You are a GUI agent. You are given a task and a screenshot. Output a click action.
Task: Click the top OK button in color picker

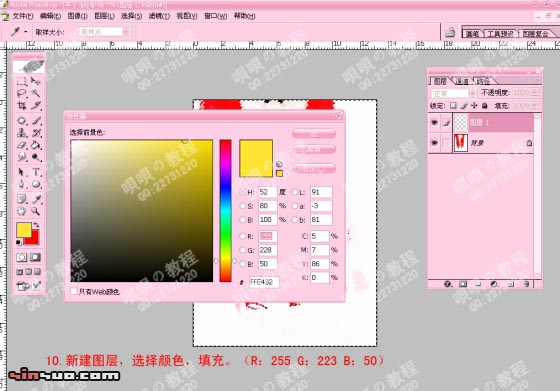(314, 134)
